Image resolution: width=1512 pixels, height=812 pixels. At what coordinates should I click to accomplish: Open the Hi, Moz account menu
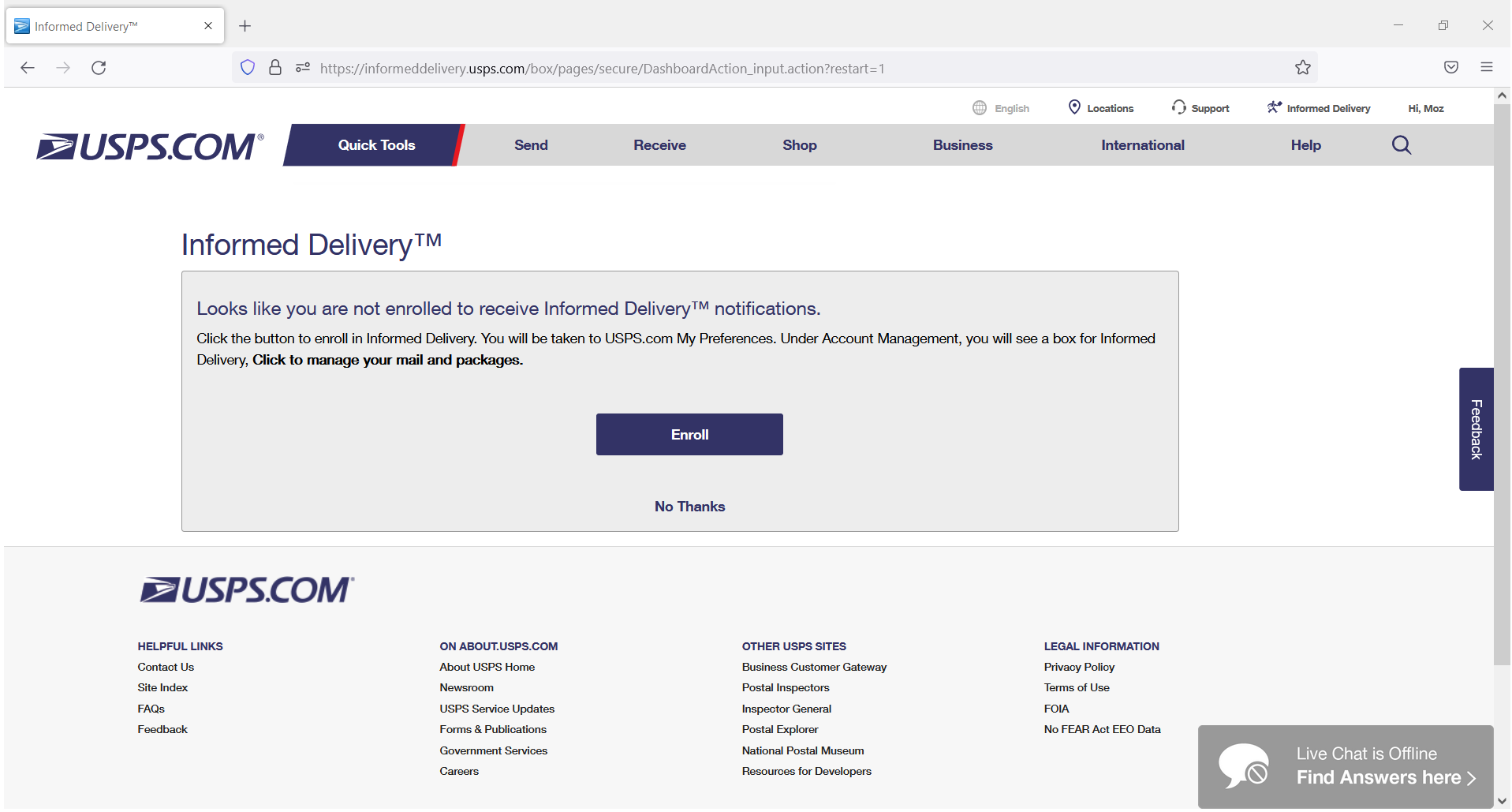coord(1426,109)
